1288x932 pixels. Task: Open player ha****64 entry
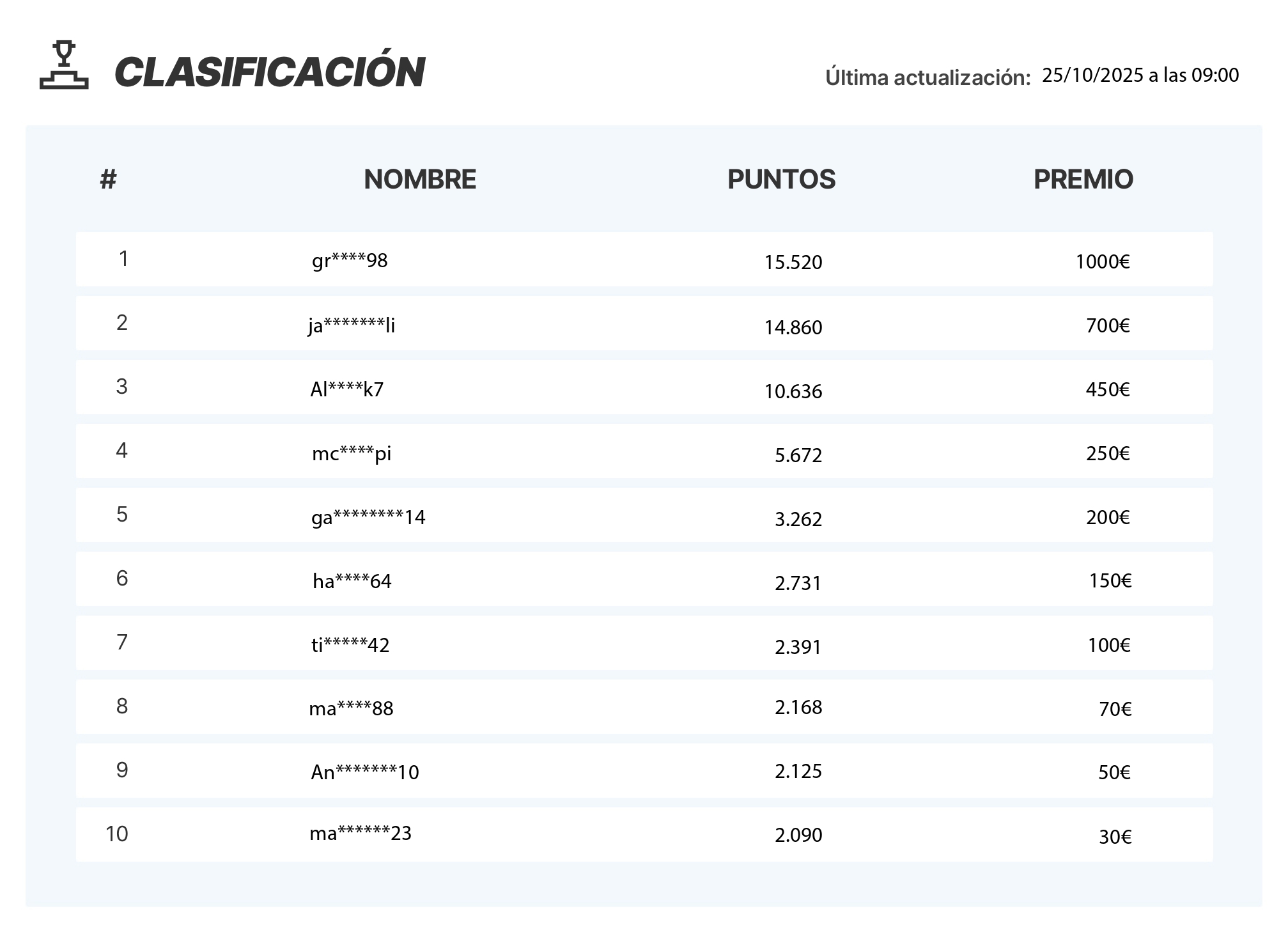[x=352, y=581]
